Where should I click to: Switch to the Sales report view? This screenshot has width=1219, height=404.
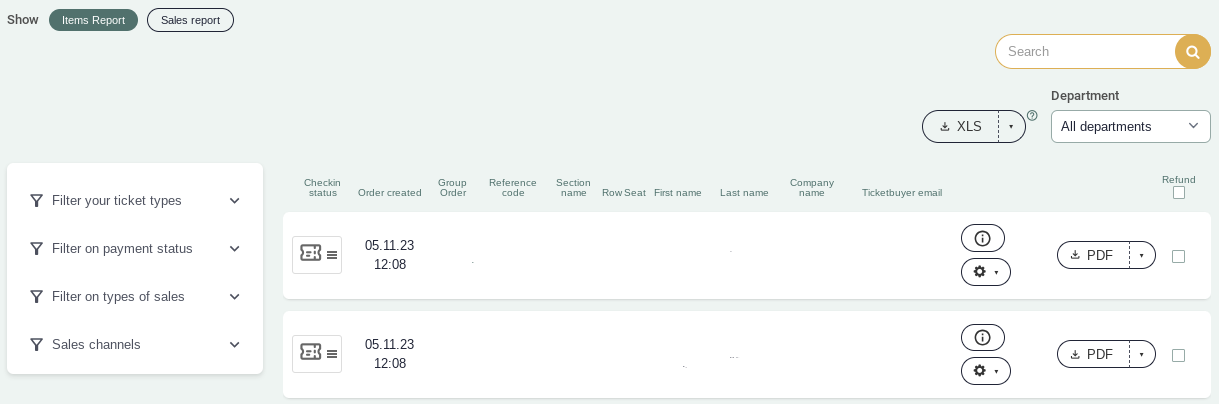coord(190,20)
